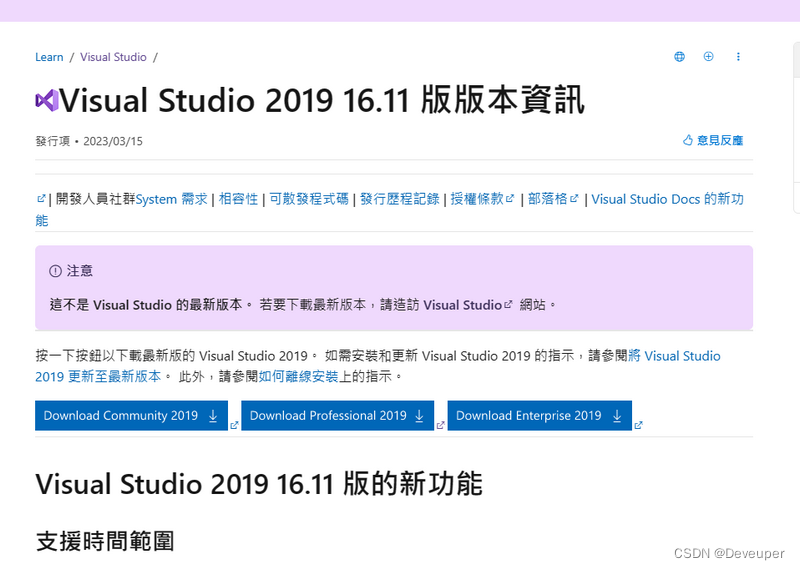800x570 pixels.
Task: Click external icon after Visual Studio in the notice
Action: 508,305
